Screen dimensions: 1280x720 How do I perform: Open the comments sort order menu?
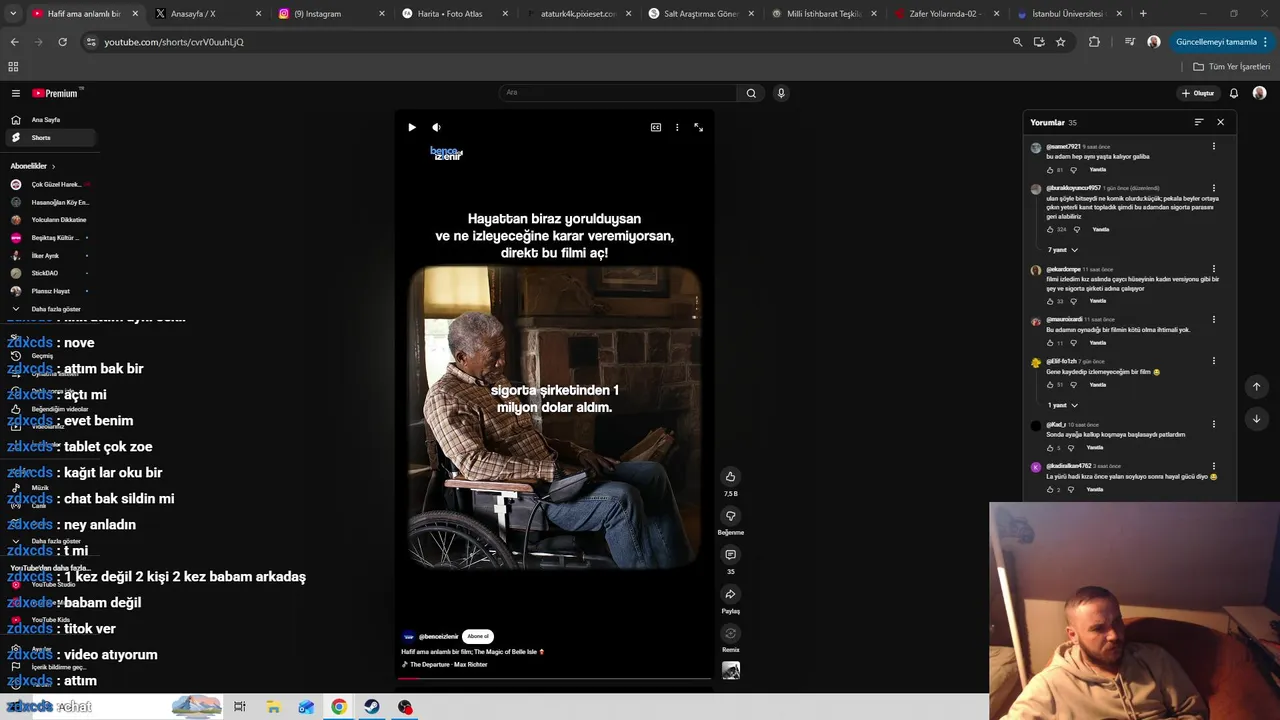pos(1198,122)
